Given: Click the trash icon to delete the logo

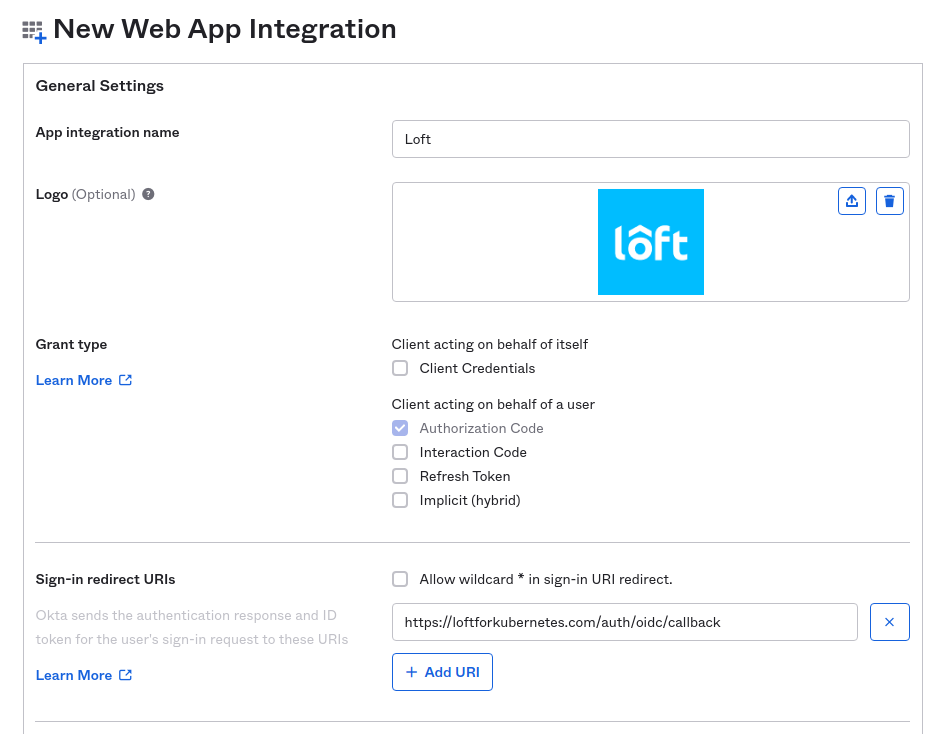Looking at the screenshot, I should point(889,200).
